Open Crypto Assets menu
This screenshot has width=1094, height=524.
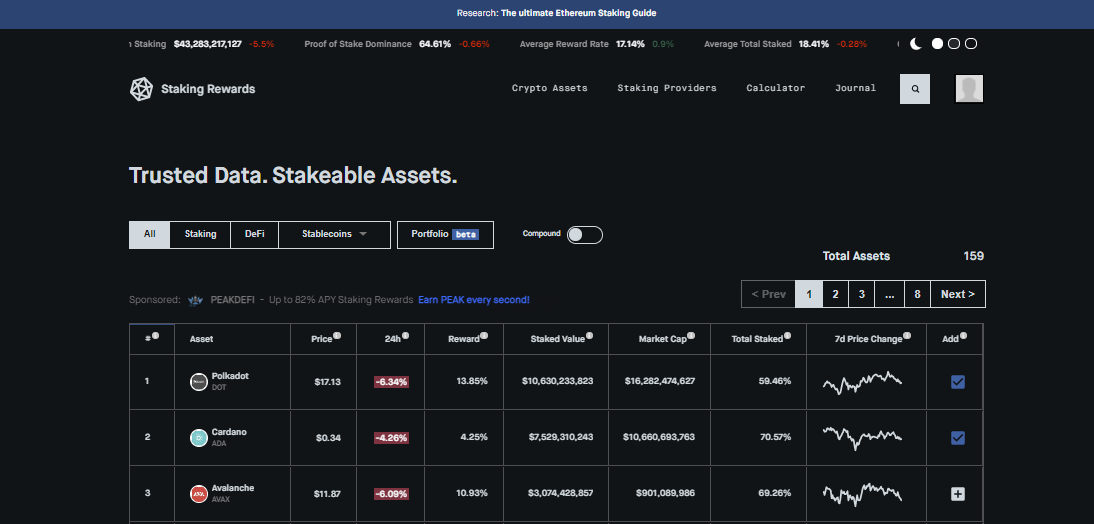tap(550, 88)
